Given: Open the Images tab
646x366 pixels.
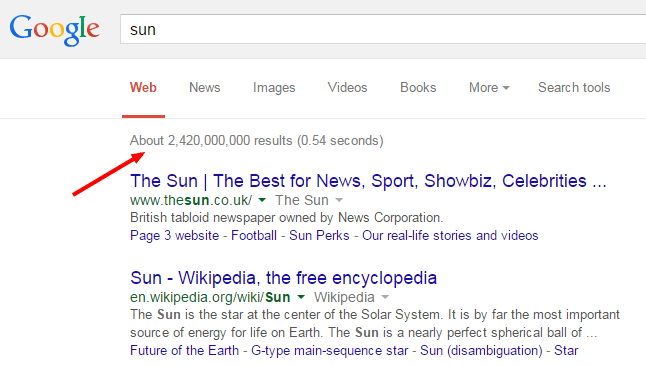Looking at the screenshot, I should 274,88.
